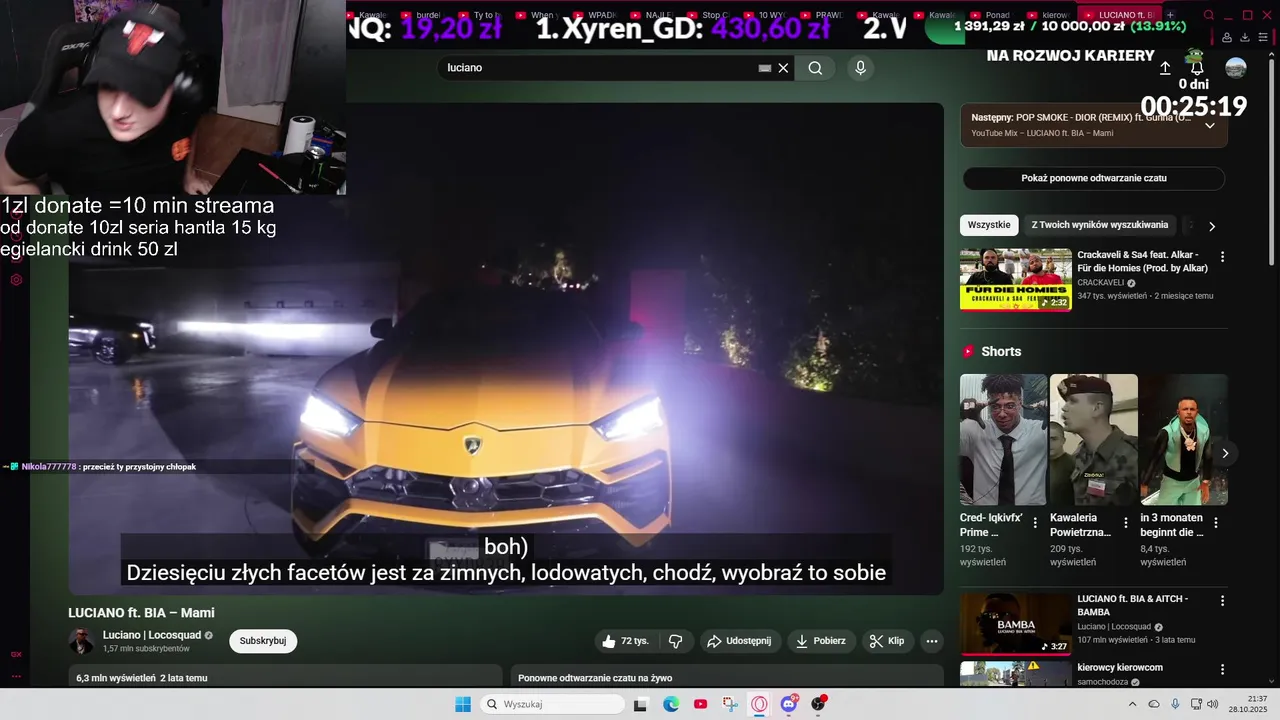Open a new browser tab with plus
1280x720 pixels.
(x=1171, y=15)
